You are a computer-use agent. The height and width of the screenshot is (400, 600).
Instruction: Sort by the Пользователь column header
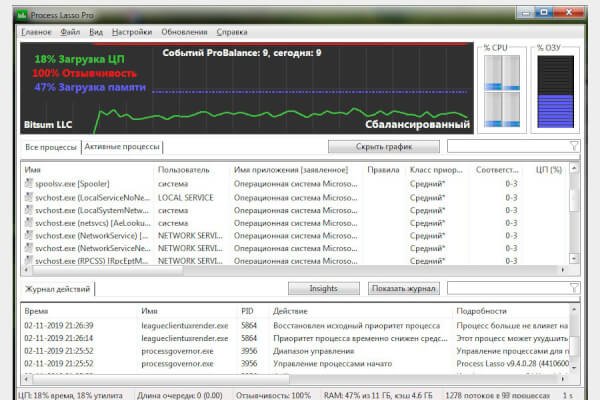point(192,170)
